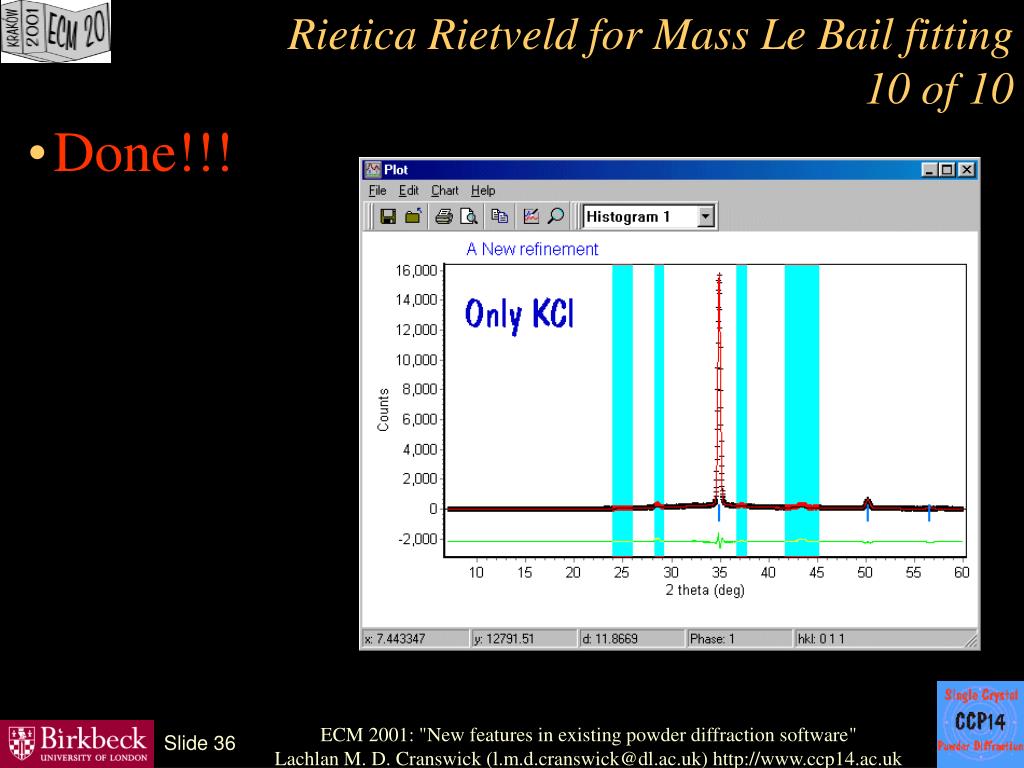Click the Open folder toolbar icon
The image size is (1024, 768).
413,216
